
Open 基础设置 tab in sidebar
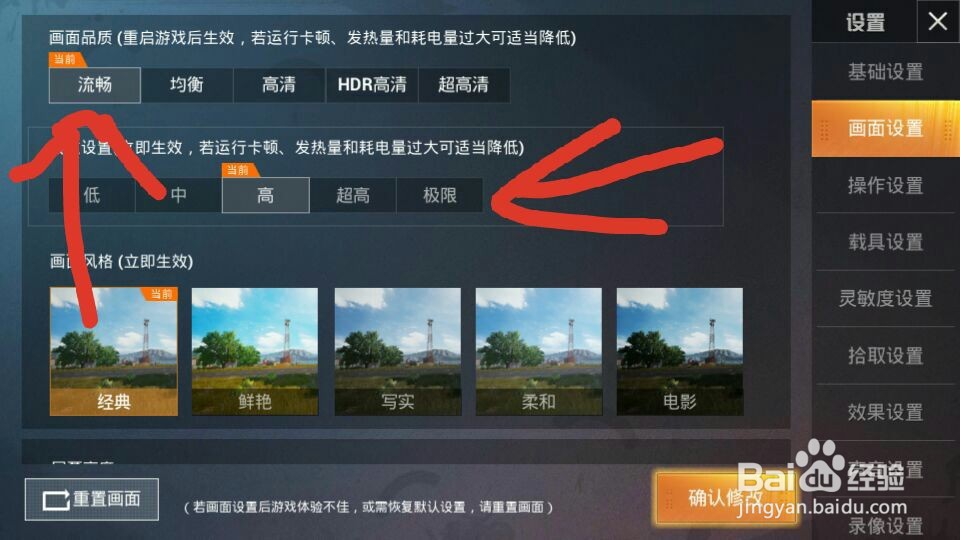coord(885,72)
